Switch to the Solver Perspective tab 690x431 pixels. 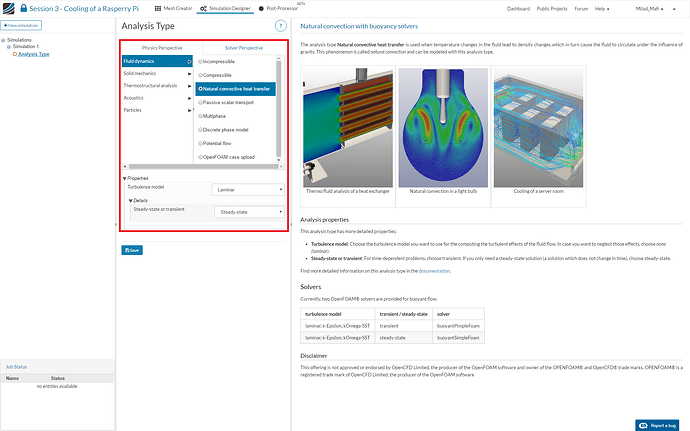pyautogui.click(x=244, y=48)
